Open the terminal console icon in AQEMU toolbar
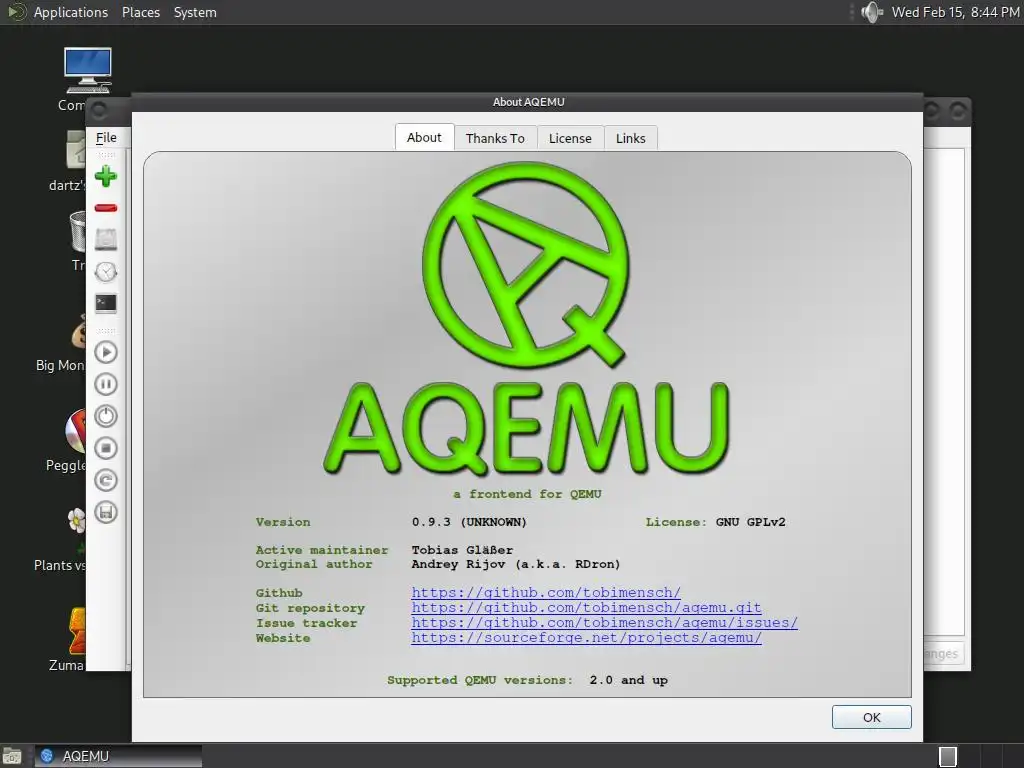This screenshot has width=1024, height=768. 106,304
